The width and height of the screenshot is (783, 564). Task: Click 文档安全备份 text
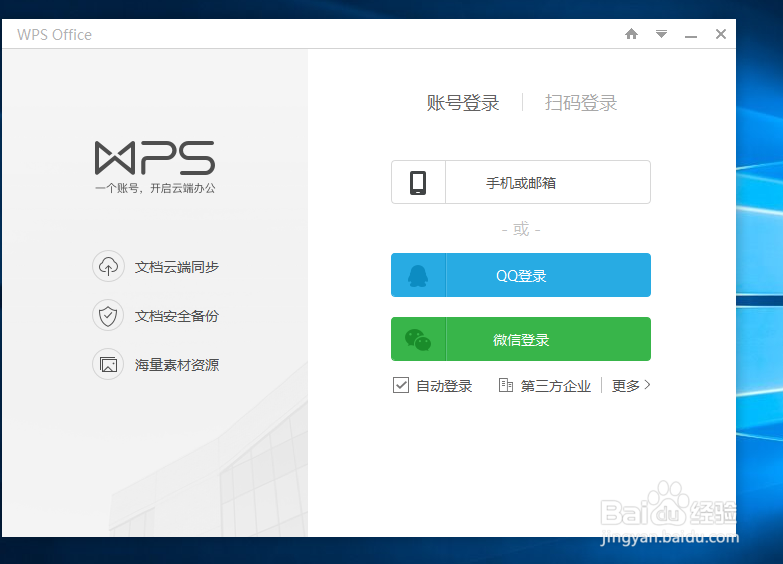click(x=177, y=316)
